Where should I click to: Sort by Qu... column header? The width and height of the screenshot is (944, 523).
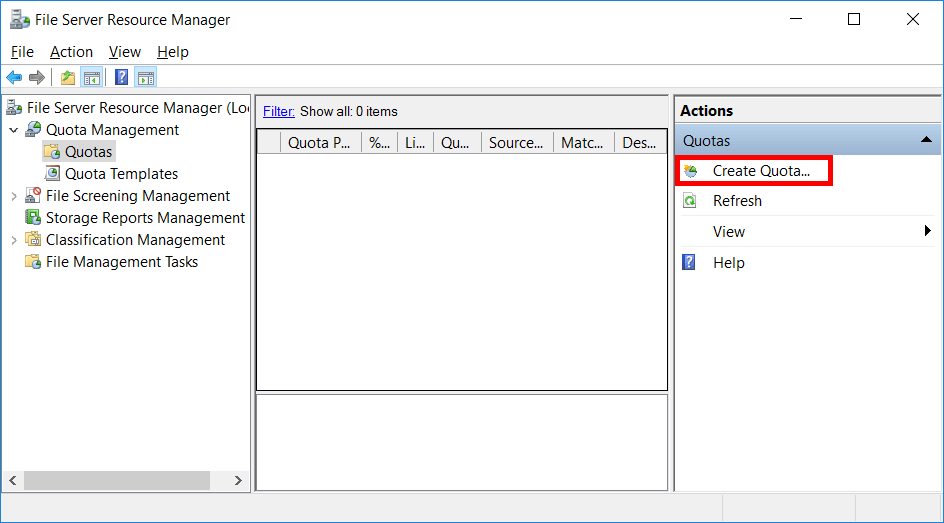pos(458,143)
